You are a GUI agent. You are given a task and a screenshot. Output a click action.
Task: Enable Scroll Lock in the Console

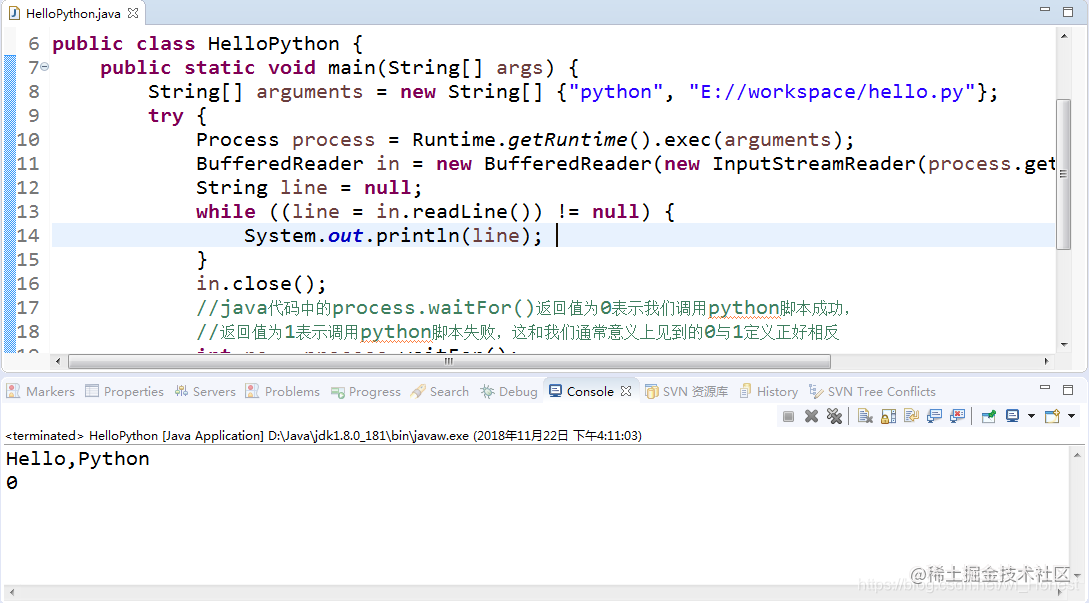888,416
